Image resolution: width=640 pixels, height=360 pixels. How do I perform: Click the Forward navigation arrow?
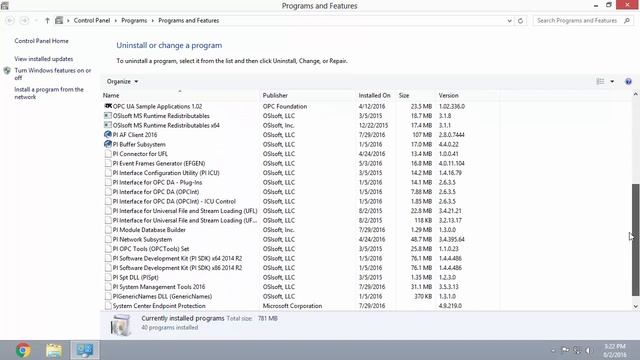click(24, 20)
